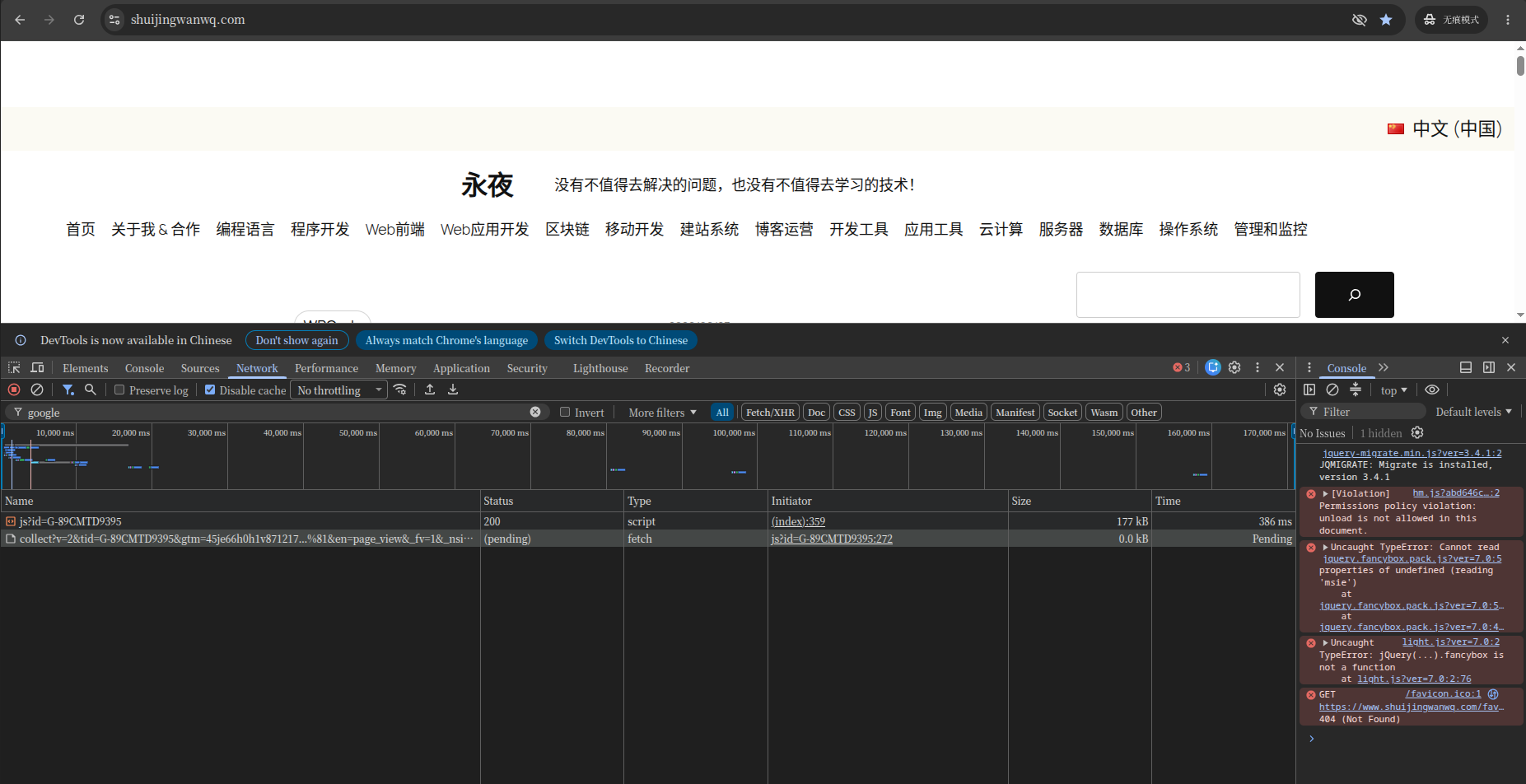Select the All request type filter
Screen dimensions: 1526x784
pyautogui.click(x=722, y=413)
